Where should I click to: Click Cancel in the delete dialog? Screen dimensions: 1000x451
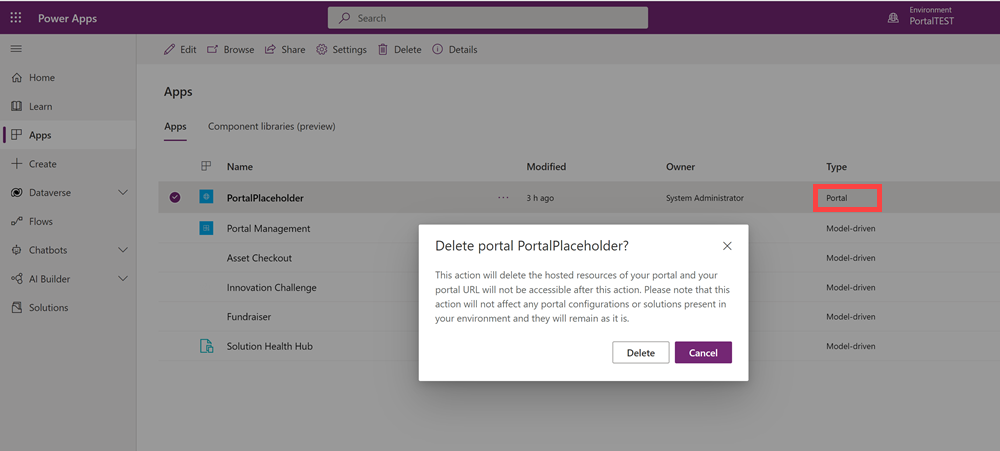703,353
